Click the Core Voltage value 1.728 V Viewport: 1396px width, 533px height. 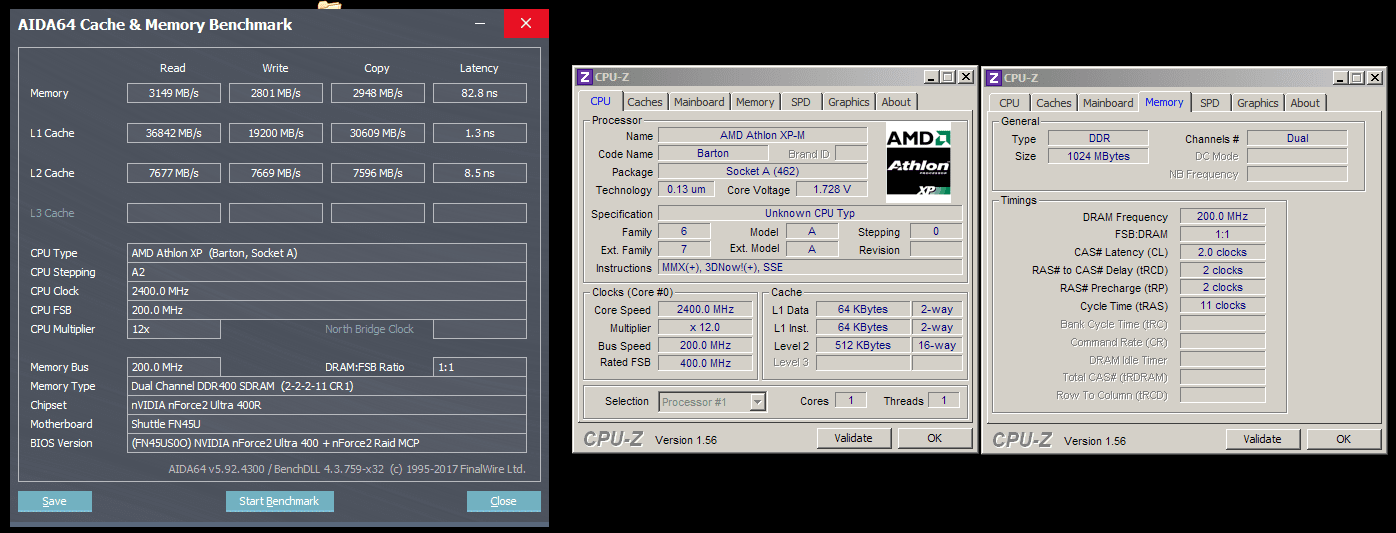coord(831,189)
